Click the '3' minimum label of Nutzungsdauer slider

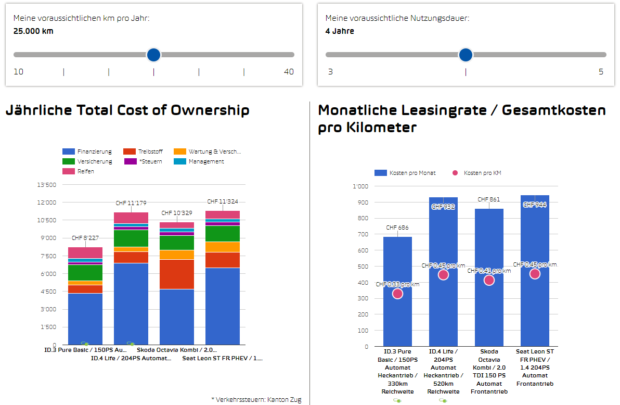pyautogui.click(x=330, y=72)
